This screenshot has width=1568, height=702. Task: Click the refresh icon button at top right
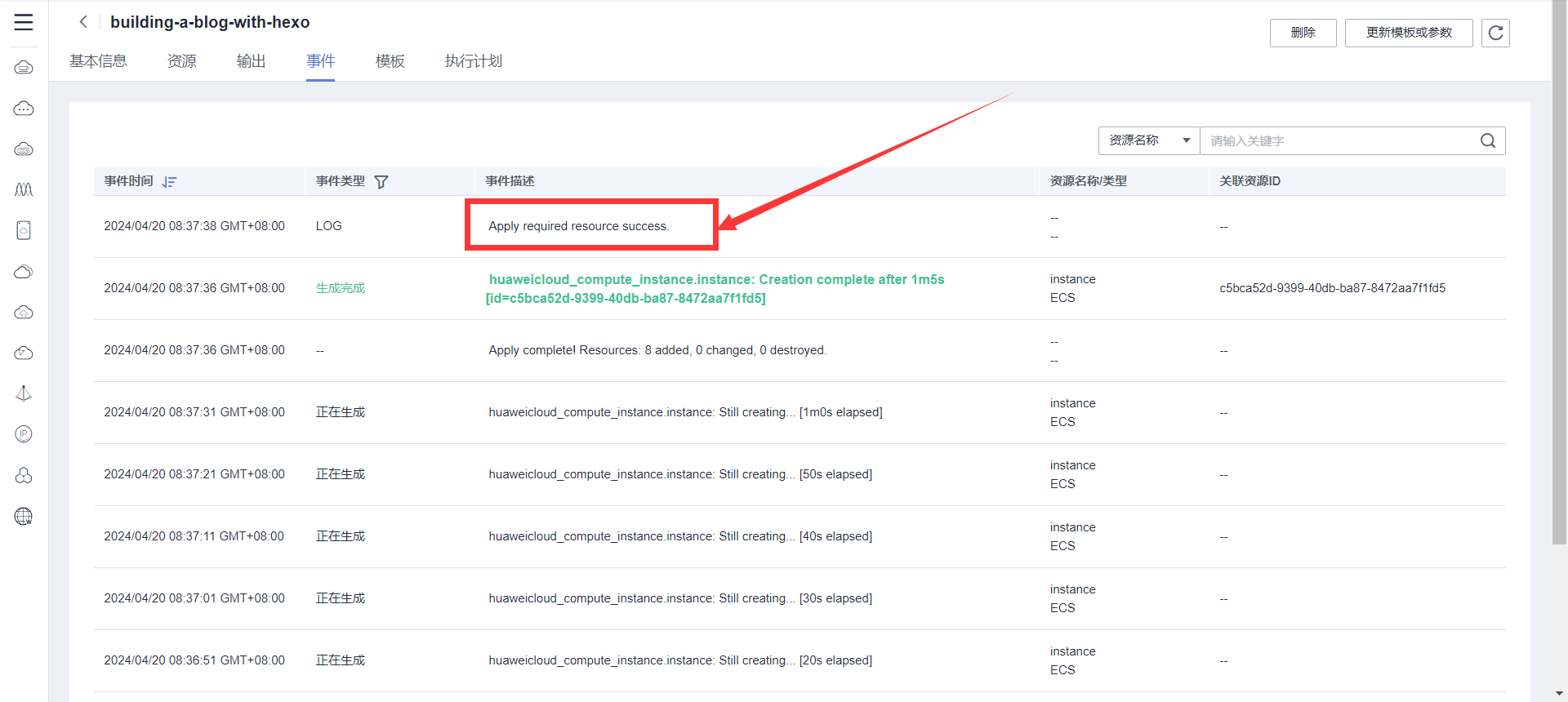(x=1495, y=33)
